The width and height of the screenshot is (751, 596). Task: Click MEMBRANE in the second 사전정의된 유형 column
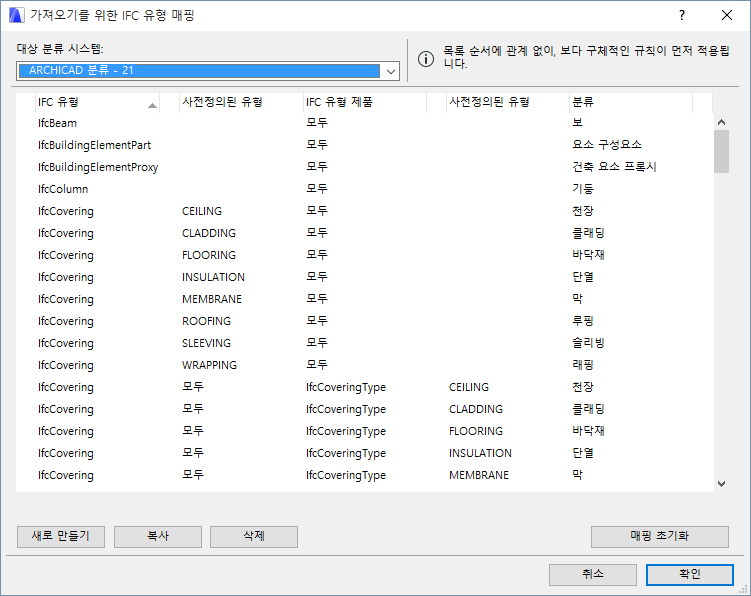coord(479,476)
